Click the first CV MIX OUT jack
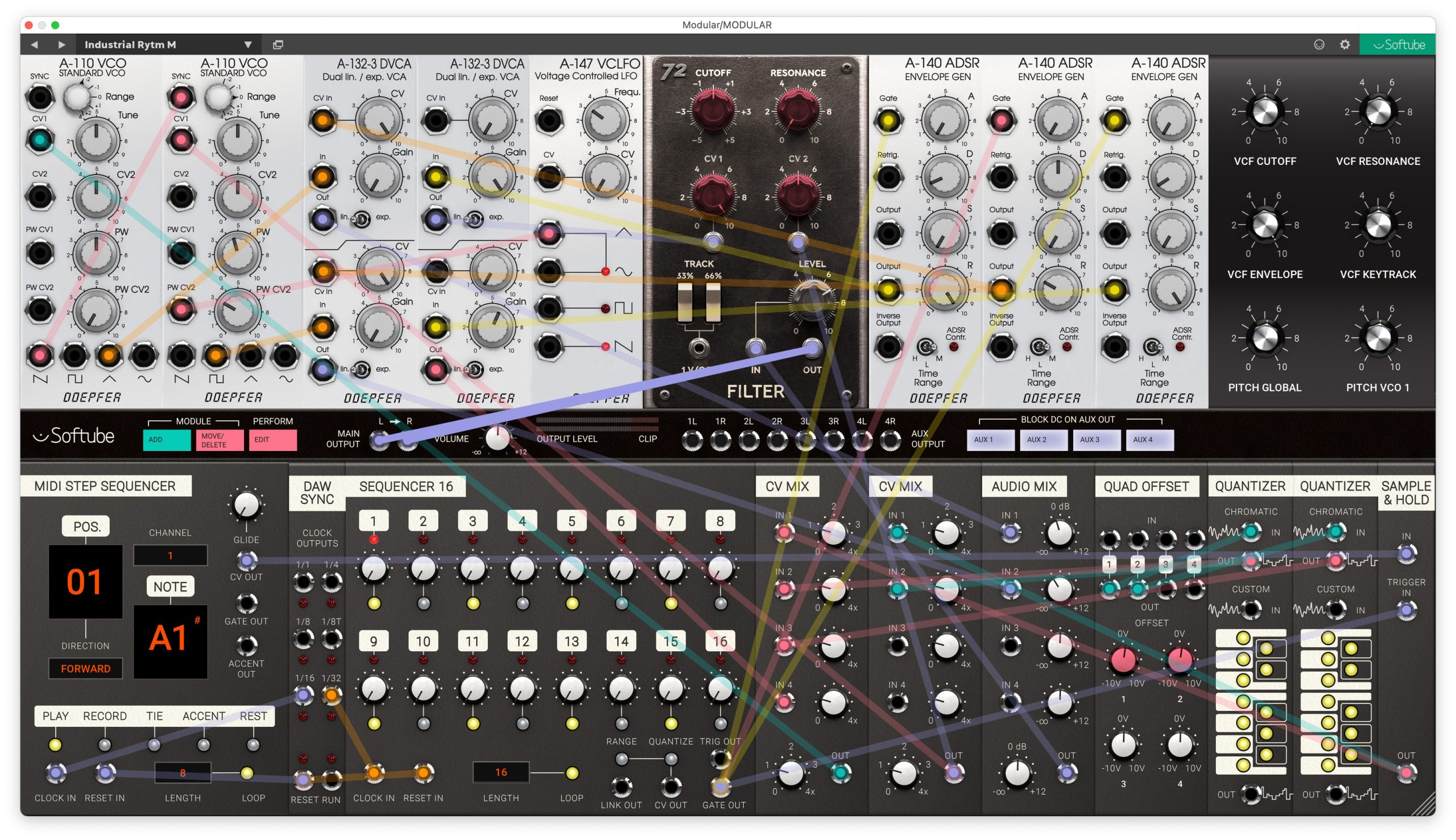 point(841,772)
